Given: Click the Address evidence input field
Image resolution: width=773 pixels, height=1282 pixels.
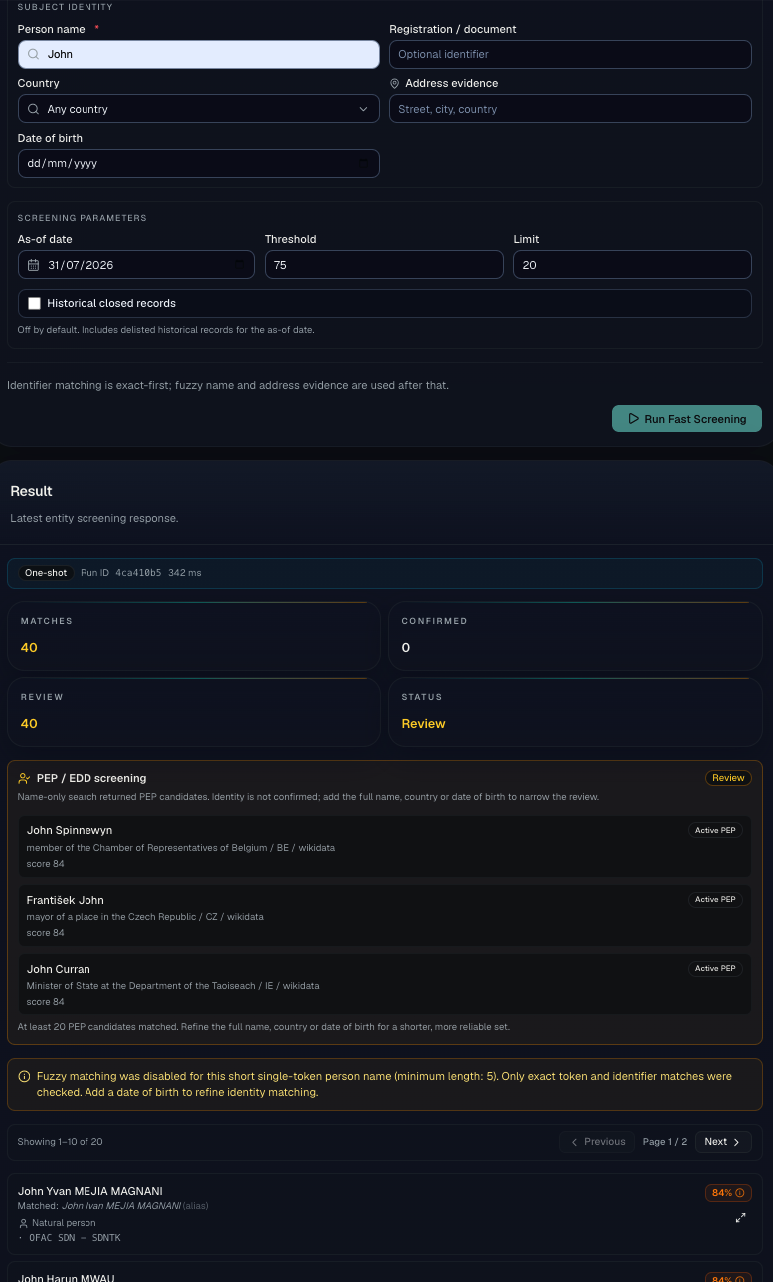Looking at the screenshot, I should pyautogui.click(x=570, y=109).
